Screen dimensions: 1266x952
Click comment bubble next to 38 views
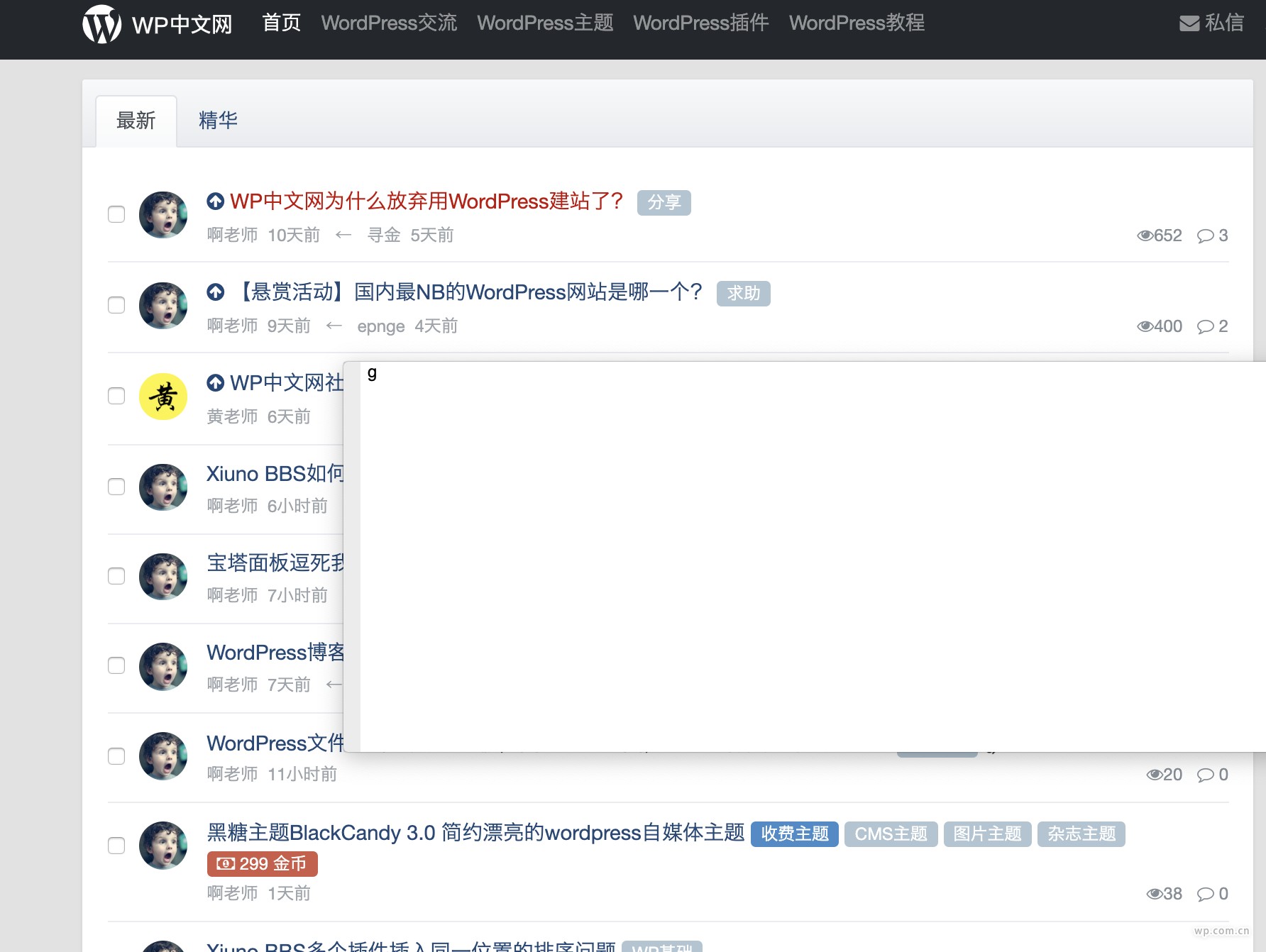click(x=1205, y=894)
